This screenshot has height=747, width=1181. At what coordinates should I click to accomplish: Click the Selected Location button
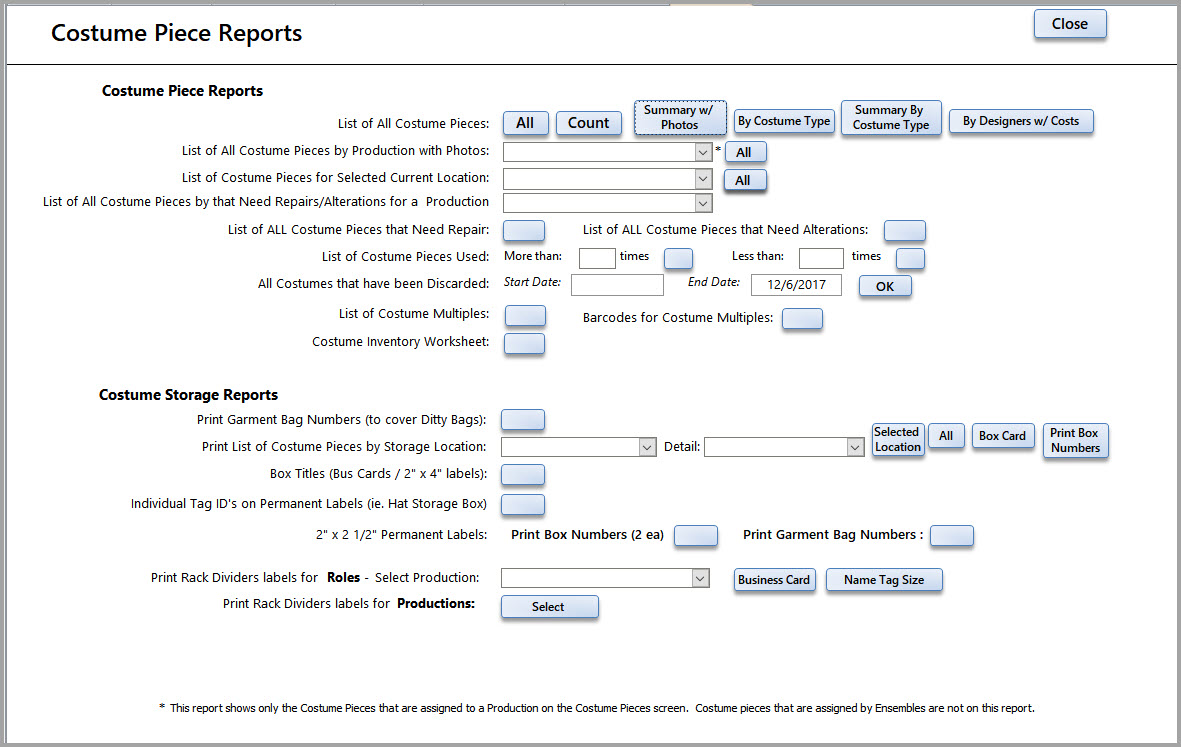(x=897, y=440)
